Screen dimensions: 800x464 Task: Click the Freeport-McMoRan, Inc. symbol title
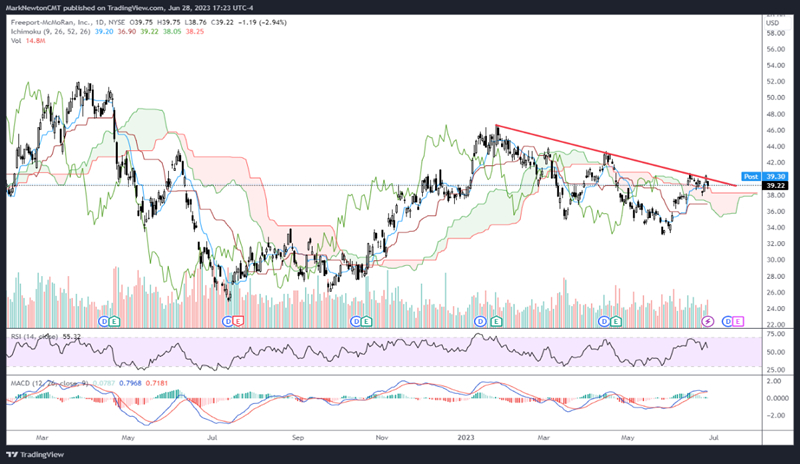(x=51, y=22)
